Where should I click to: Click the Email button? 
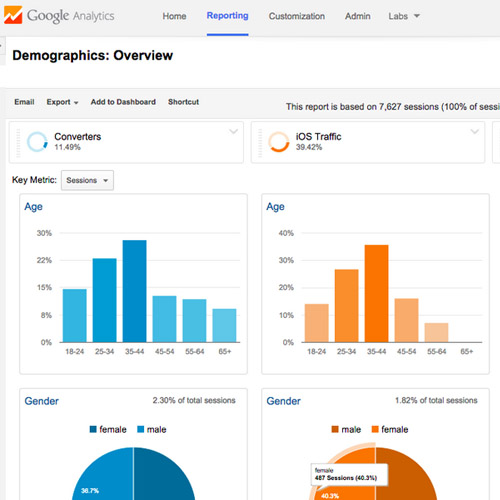[24, 102]
